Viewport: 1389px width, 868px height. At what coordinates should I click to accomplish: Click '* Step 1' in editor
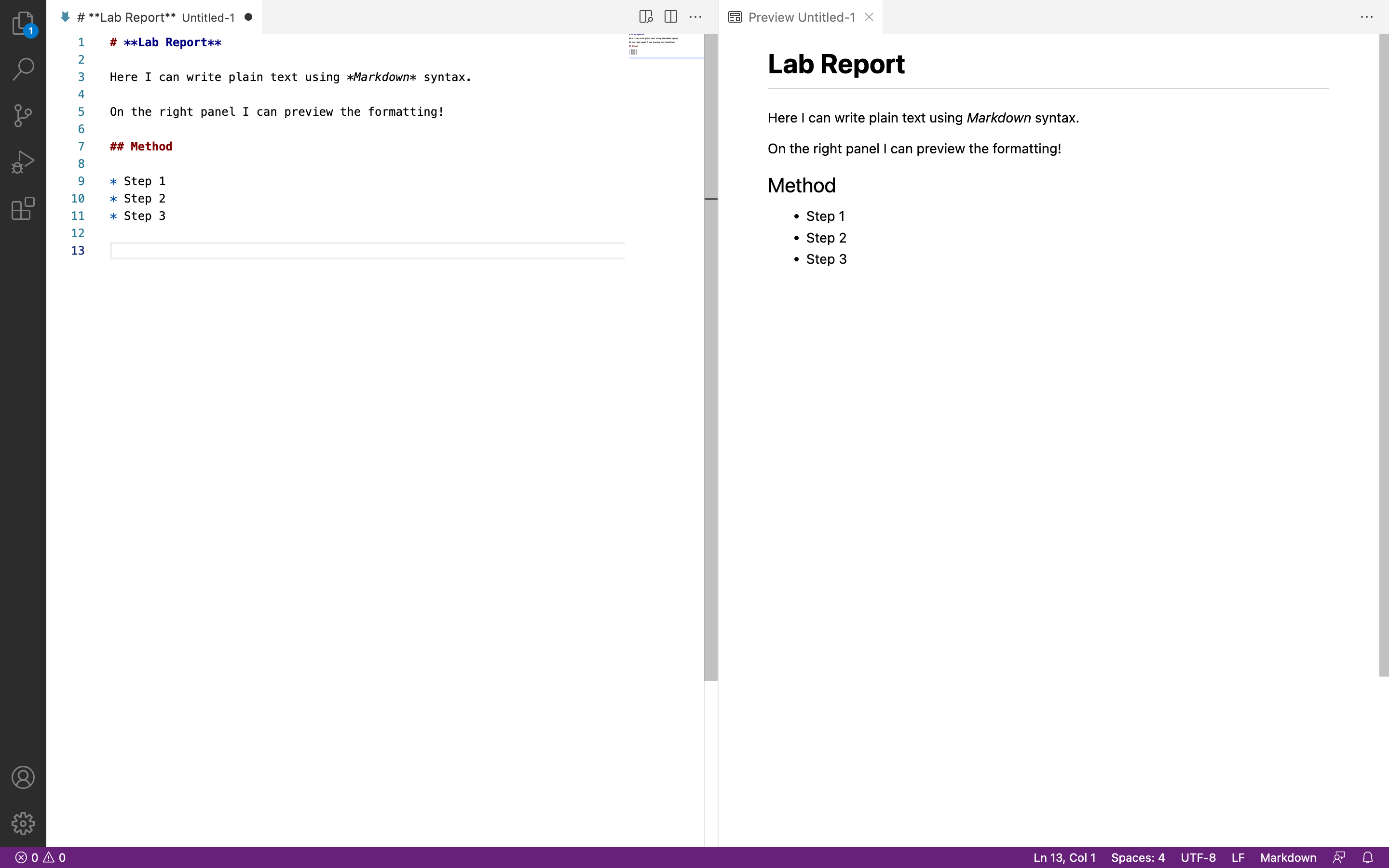click(138, 181)
